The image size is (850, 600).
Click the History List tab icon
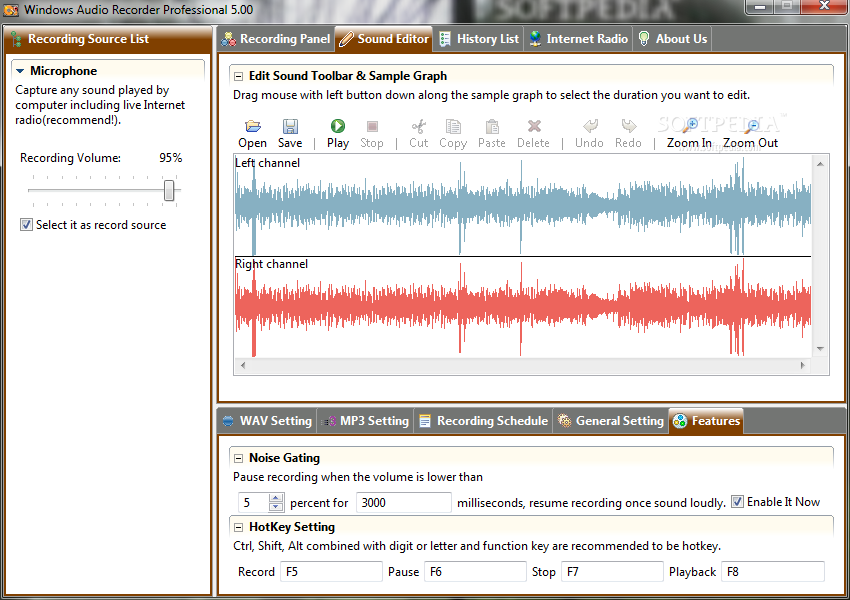[x=445, y=39]
